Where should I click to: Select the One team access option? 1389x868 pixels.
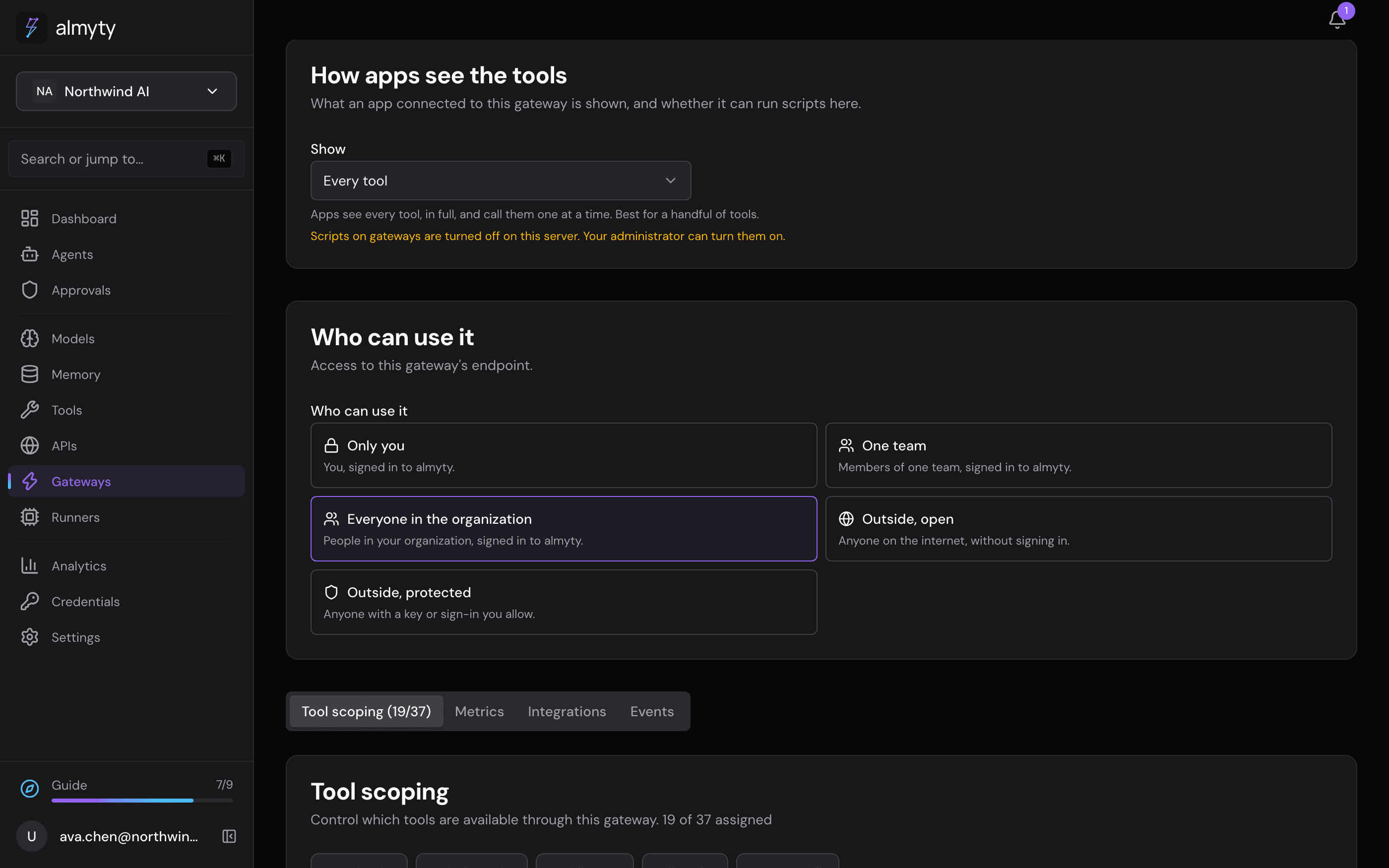coord(1078,455)
